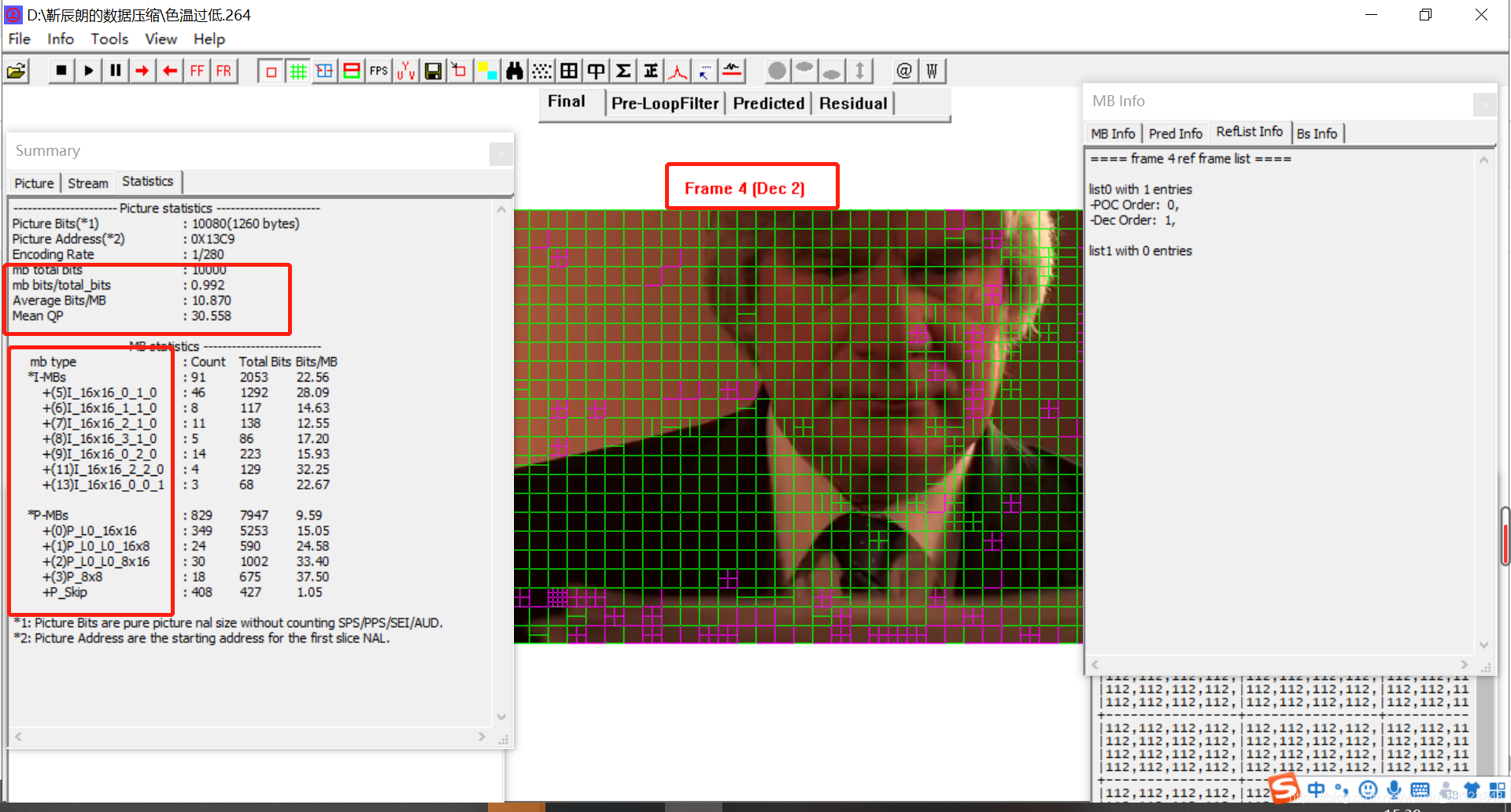
Task: Select the *I-MBs statistics row
Action: tap(179, 378)
